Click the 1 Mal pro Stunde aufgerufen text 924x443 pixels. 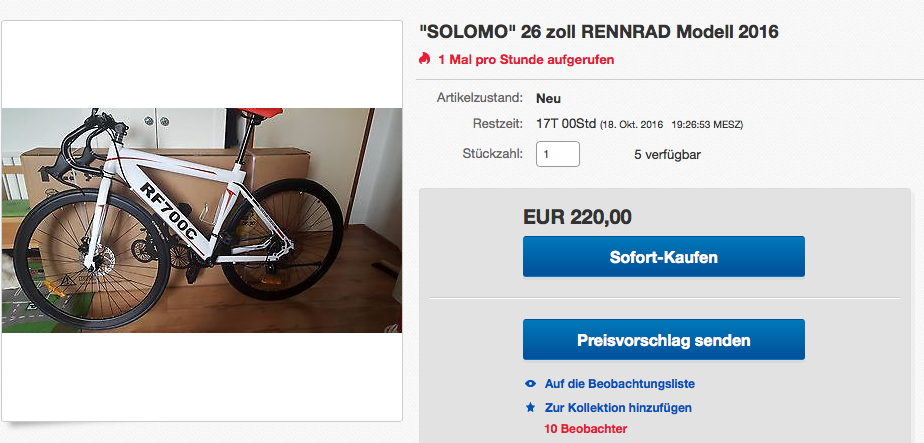coord(526,60)
